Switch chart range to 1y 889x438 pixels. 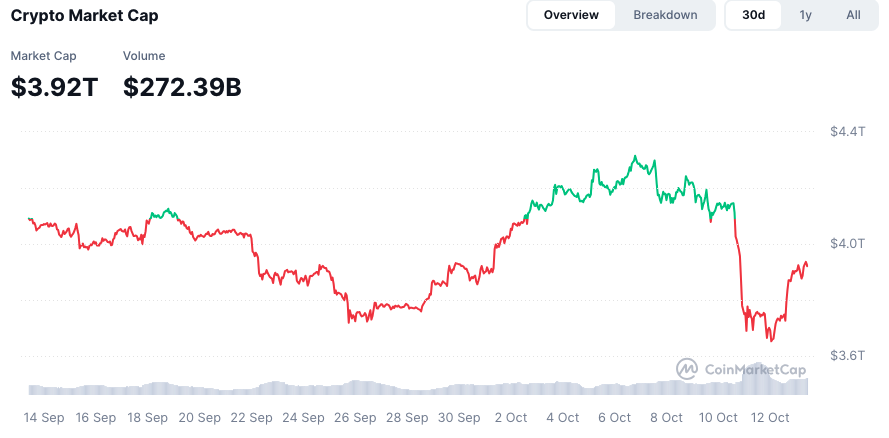[x=805, y=15]
